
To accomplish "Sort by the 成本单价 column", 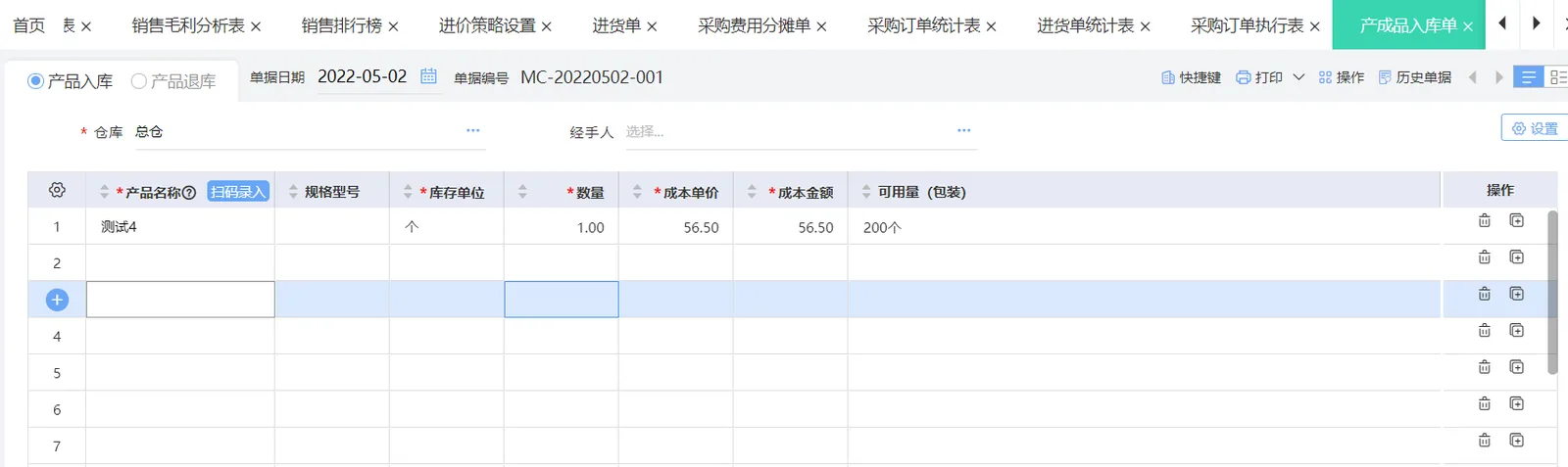I will tap(637, 193).
